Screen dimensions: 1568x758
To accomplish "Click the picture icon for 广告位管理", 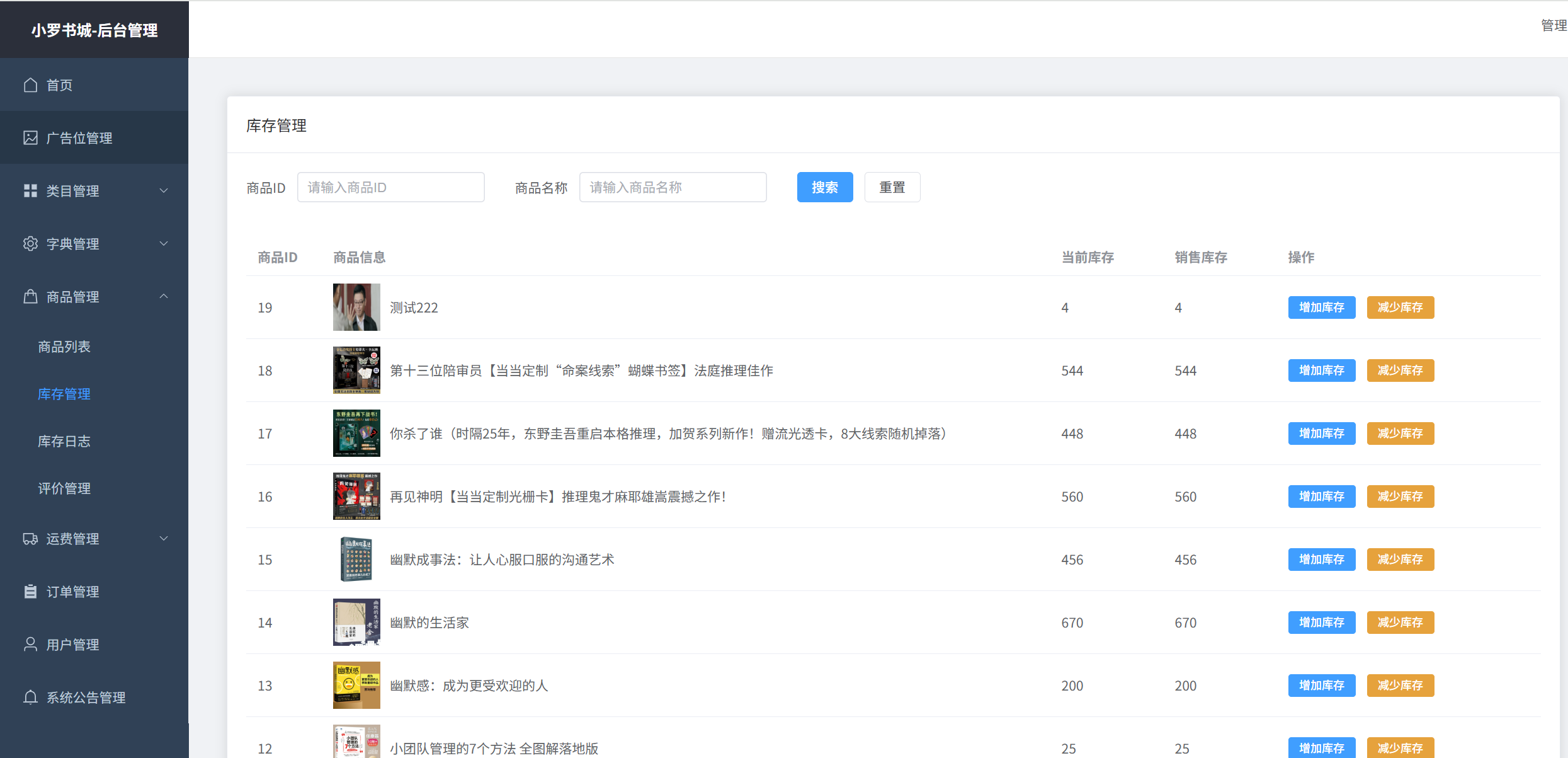I will point(30,137).
